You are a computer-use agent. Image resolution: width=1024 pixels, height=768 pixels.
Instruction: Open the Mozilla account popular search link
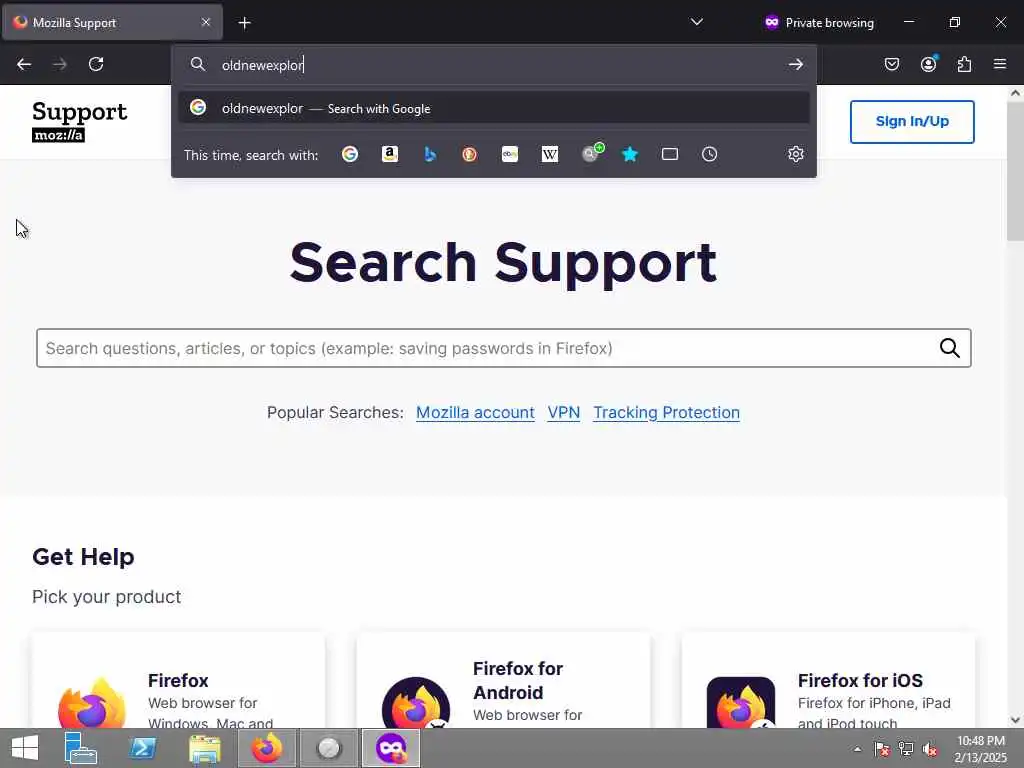click(475, 413)
